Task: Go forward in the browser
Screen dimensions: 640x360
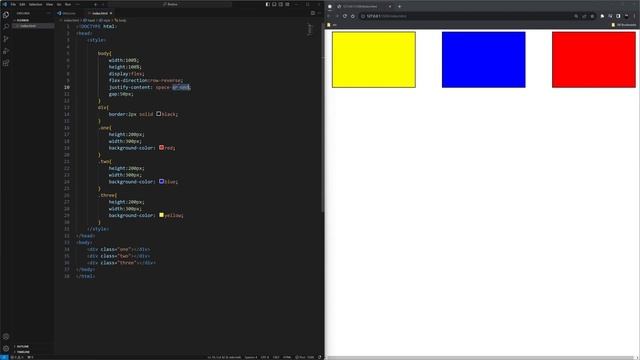Action: [x=337, y=16]
